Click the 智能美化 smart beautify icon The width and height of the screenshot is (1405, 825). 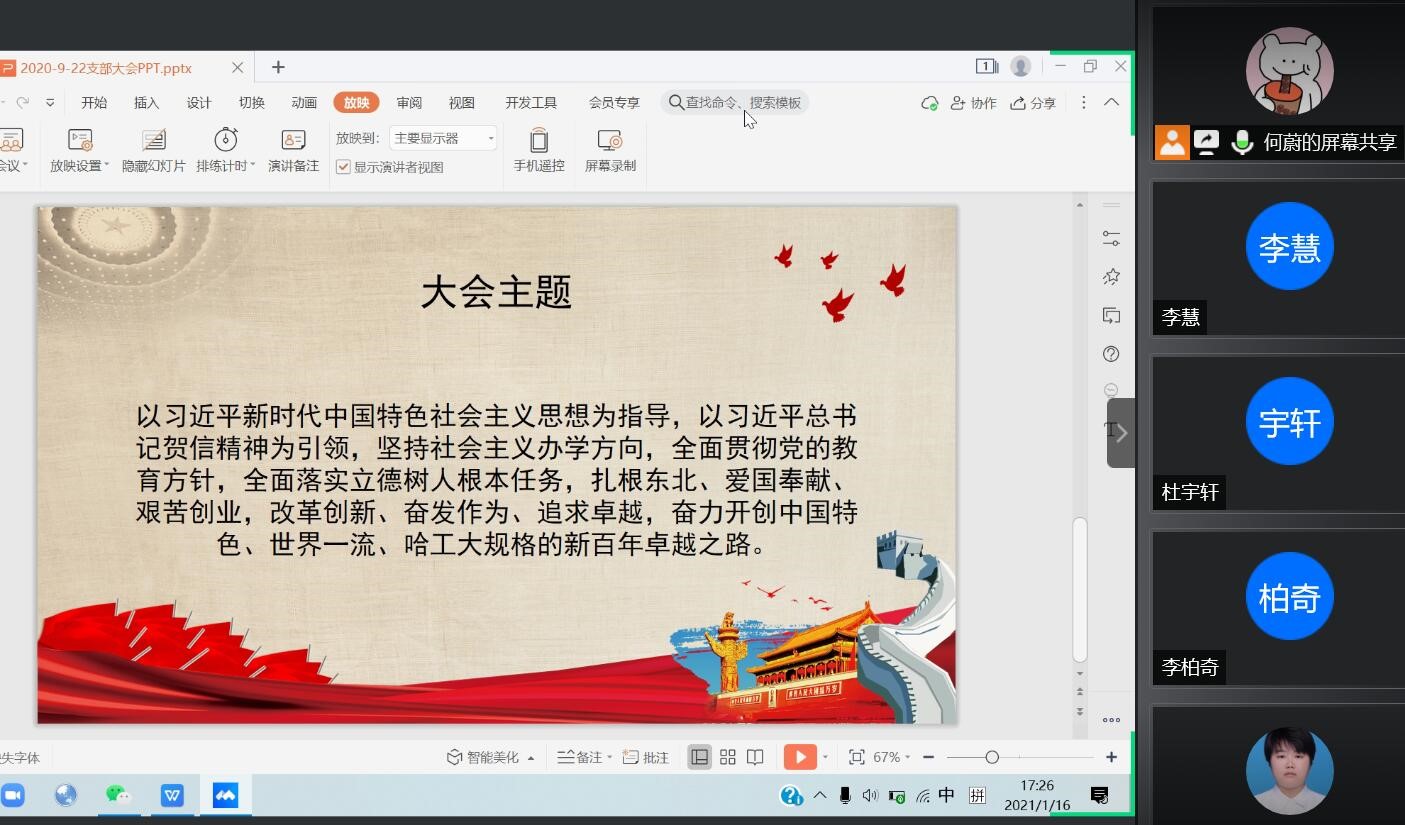tap(488, 757)
